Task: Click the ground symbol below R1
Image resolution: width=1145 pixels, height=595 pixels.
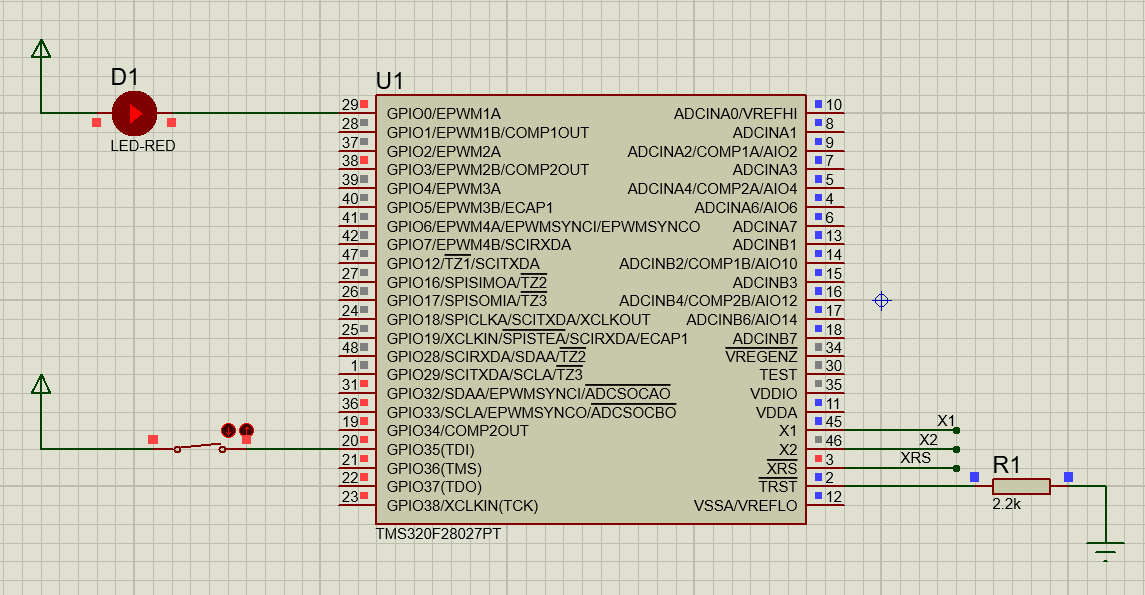Action: pos(1103,546)
